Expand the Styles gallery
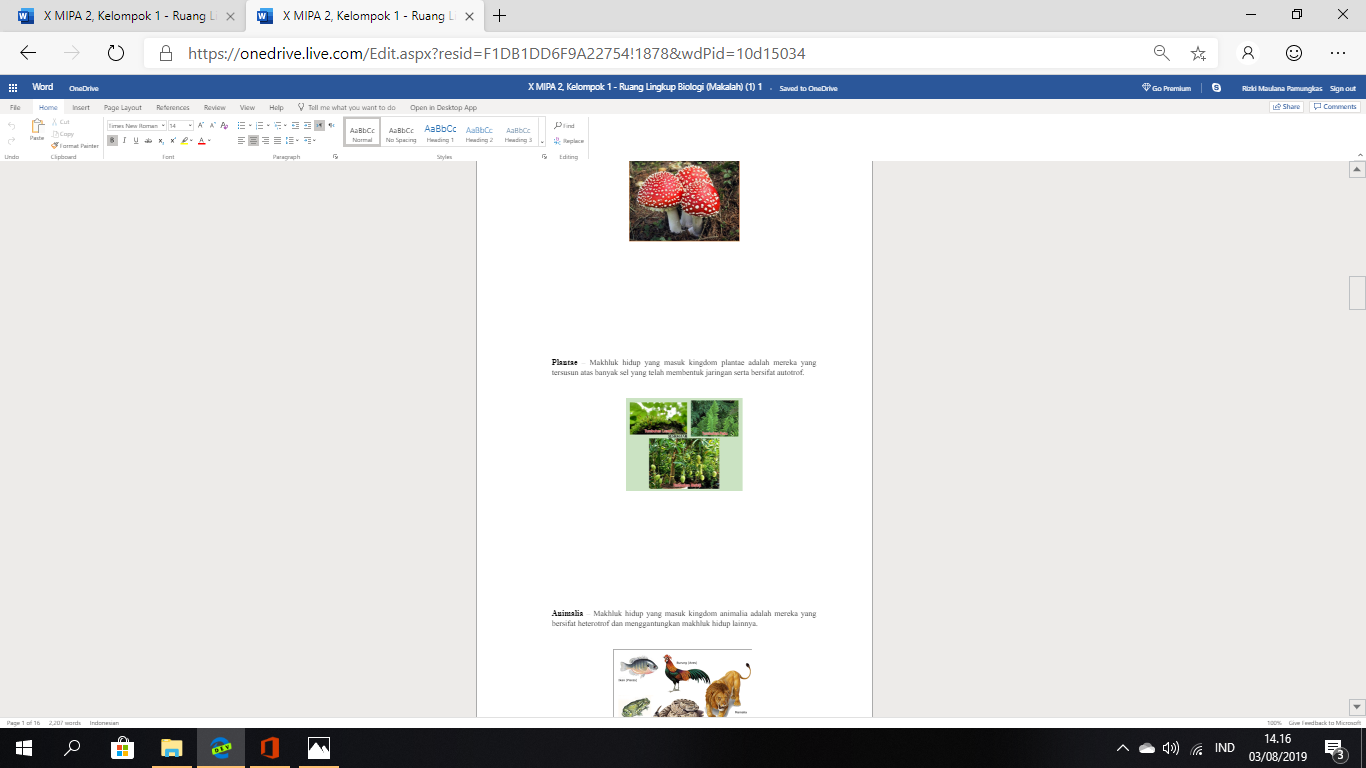 (543, 142)
